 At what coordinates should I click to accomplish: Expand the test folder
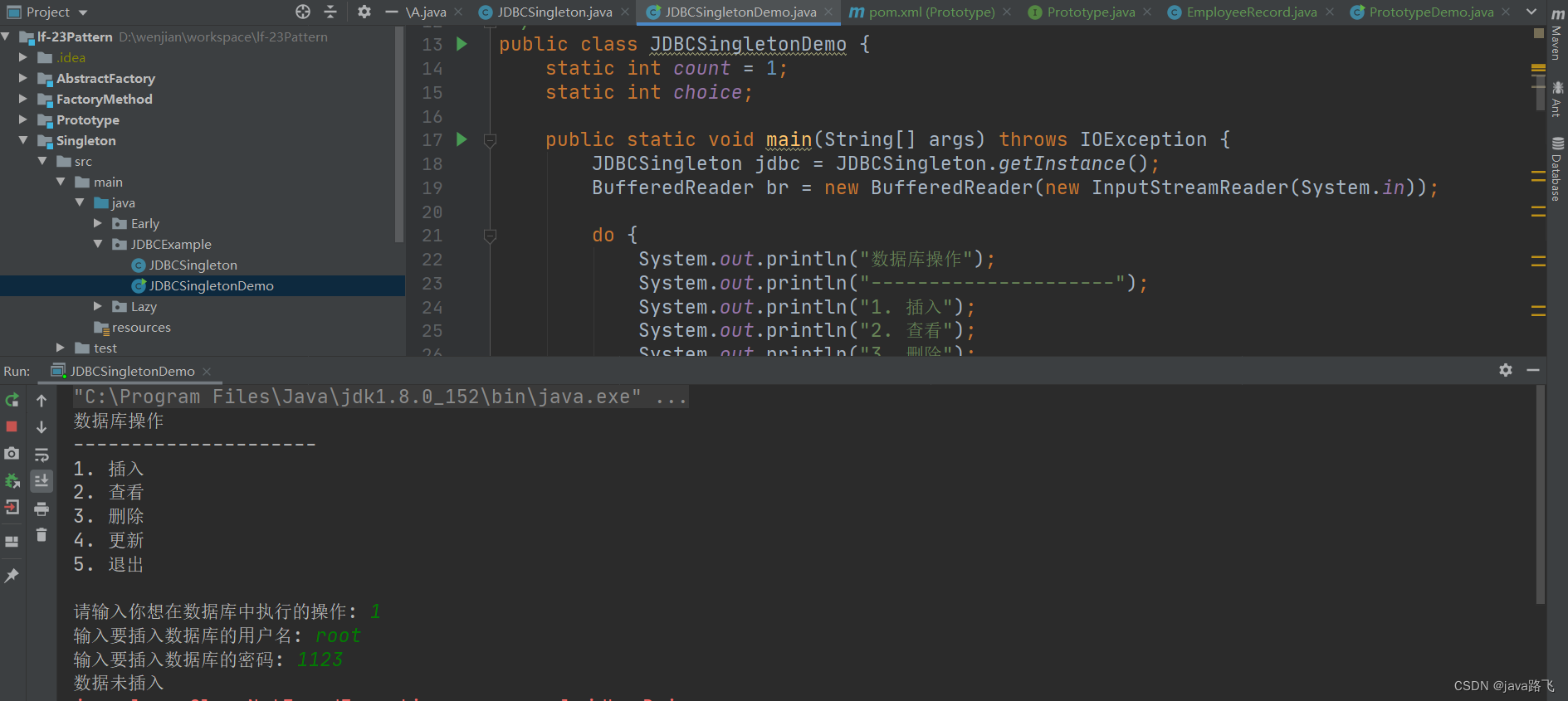click(61, 348)
